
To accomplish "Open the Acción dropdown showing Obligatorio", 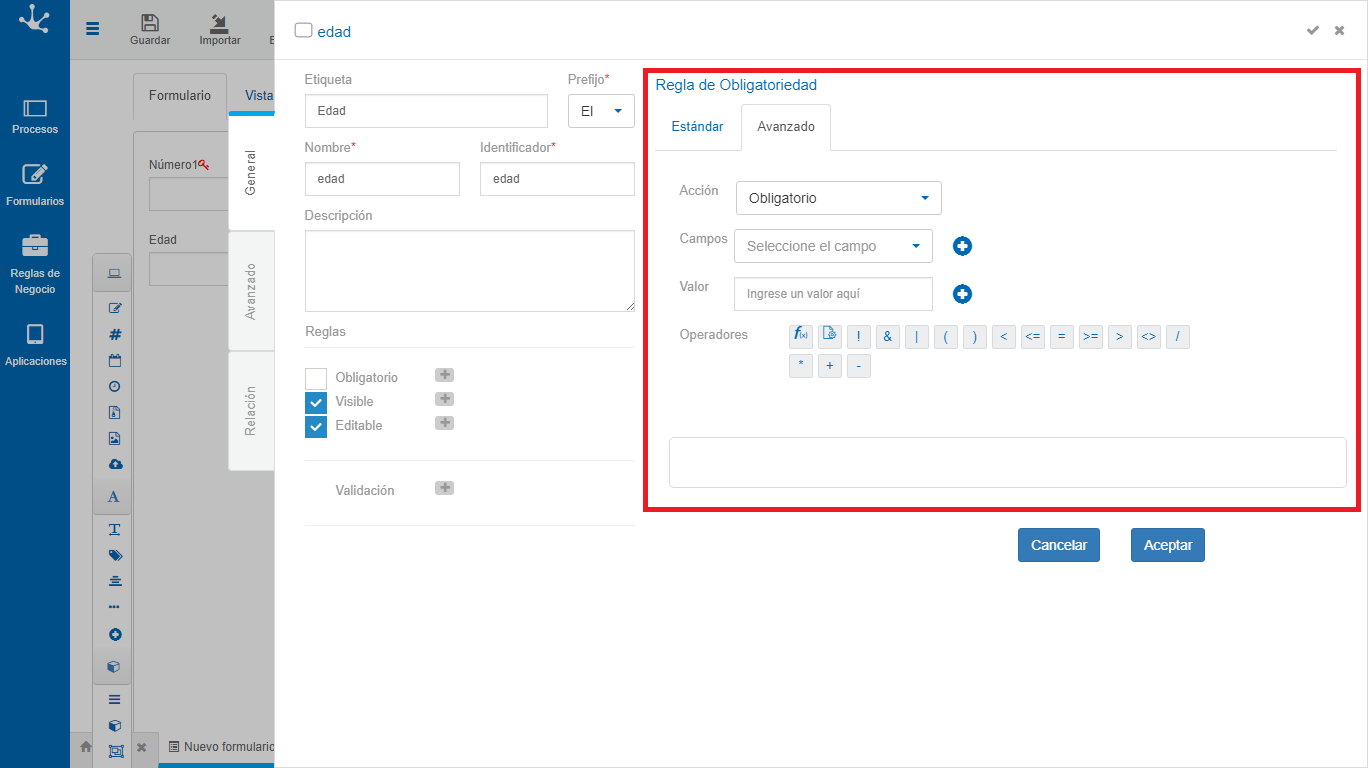I will 838,198.
